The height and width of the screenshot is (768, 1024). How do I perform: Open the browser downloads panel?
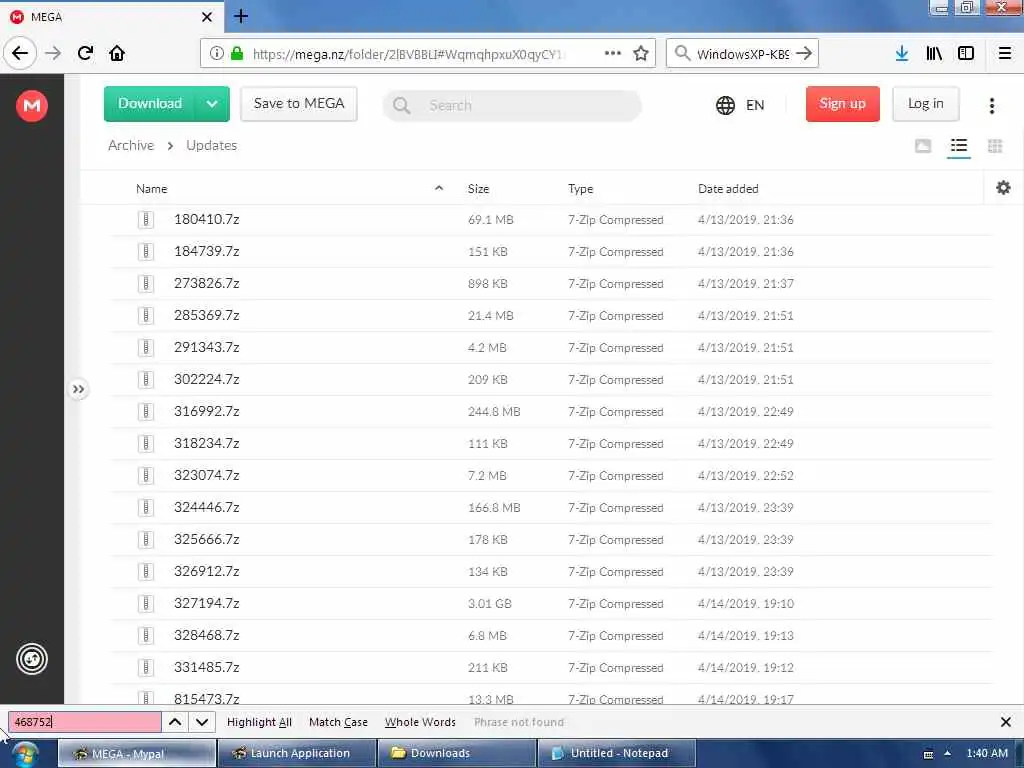coord(902,54)
